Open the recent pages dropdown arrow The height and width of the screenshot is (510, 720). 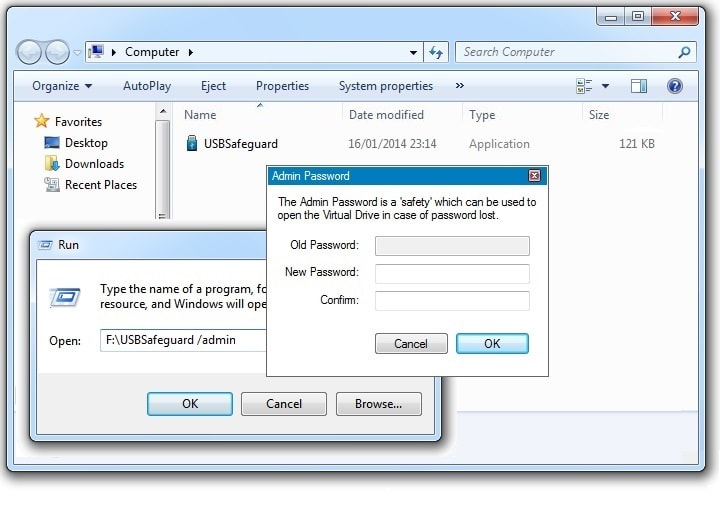pyautogui.click(x=77, y=53)
